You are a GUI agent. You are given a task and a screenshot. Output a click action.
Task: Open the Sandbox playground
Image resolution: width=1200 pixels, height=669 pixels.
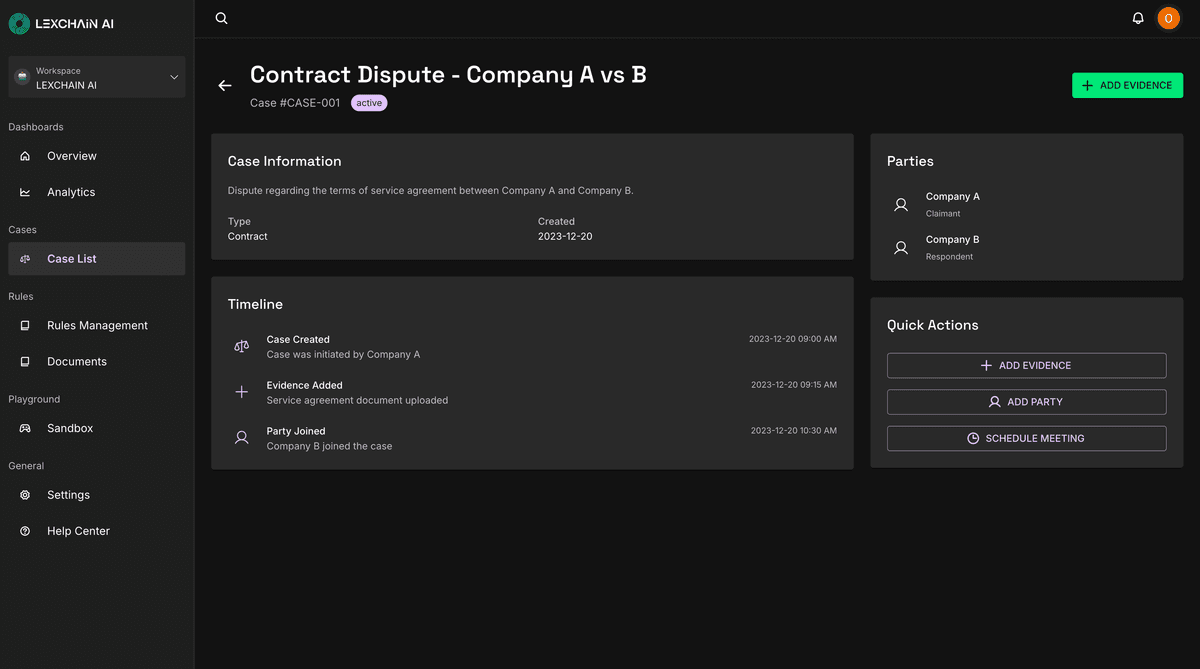coord(97,428)
